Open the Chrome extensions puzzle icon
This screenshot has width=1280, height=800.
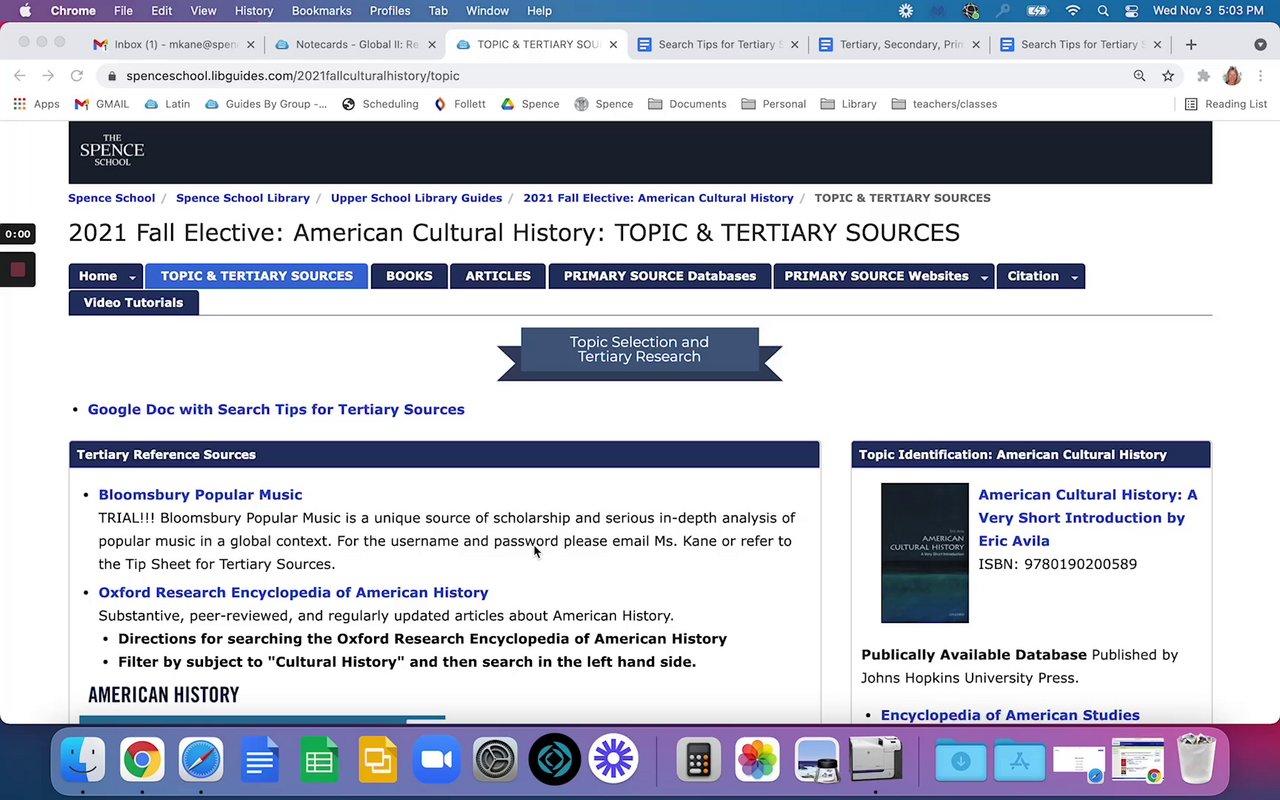1203,76
